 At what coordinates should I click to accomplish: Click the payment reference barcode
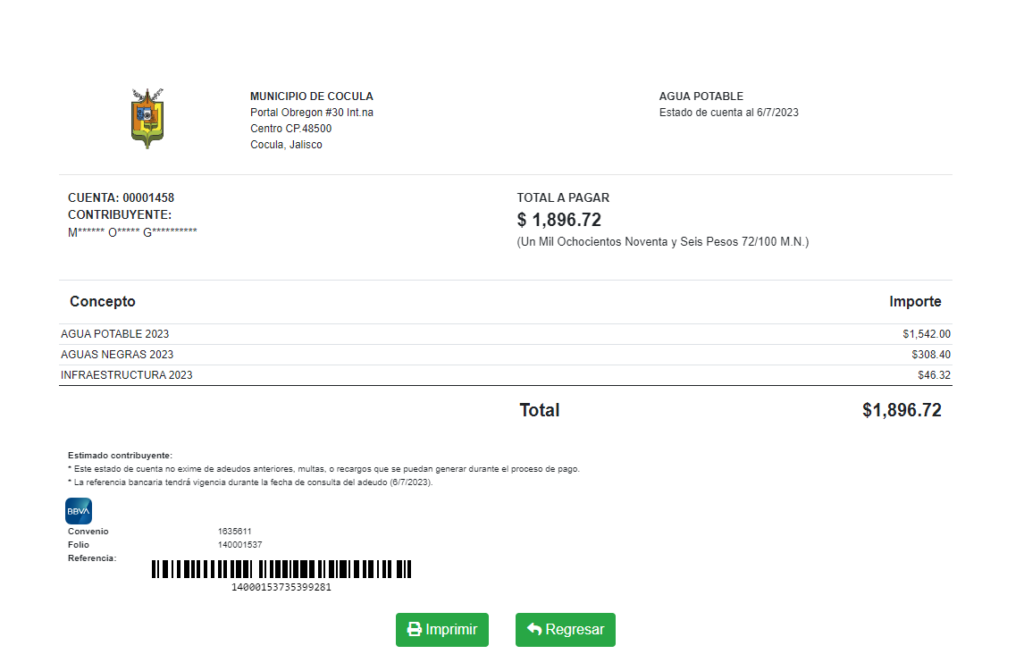281,569
